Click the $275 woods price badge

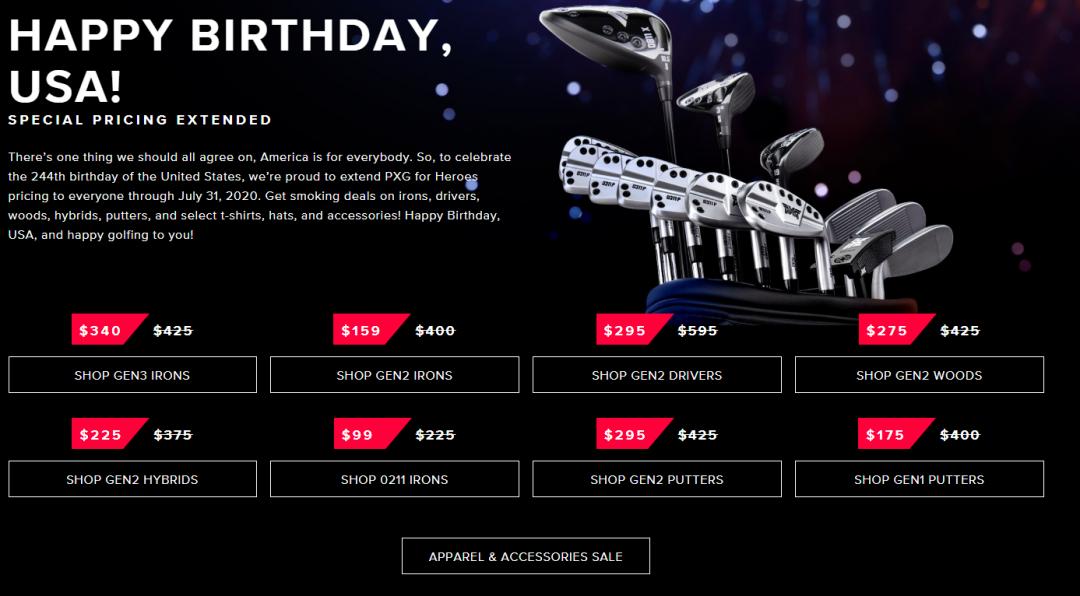(894, 329)
